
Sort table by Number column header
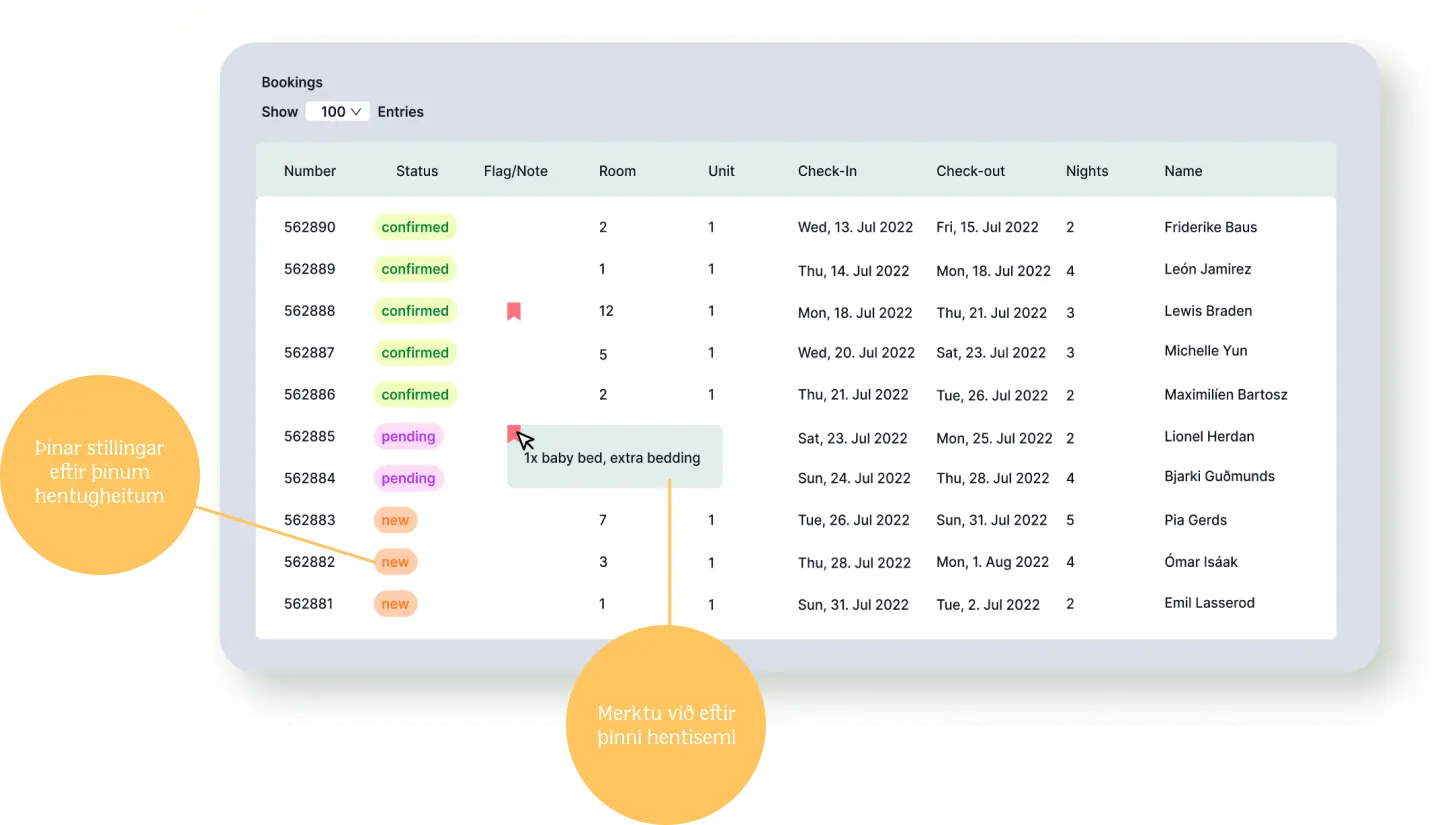point(310,171)
